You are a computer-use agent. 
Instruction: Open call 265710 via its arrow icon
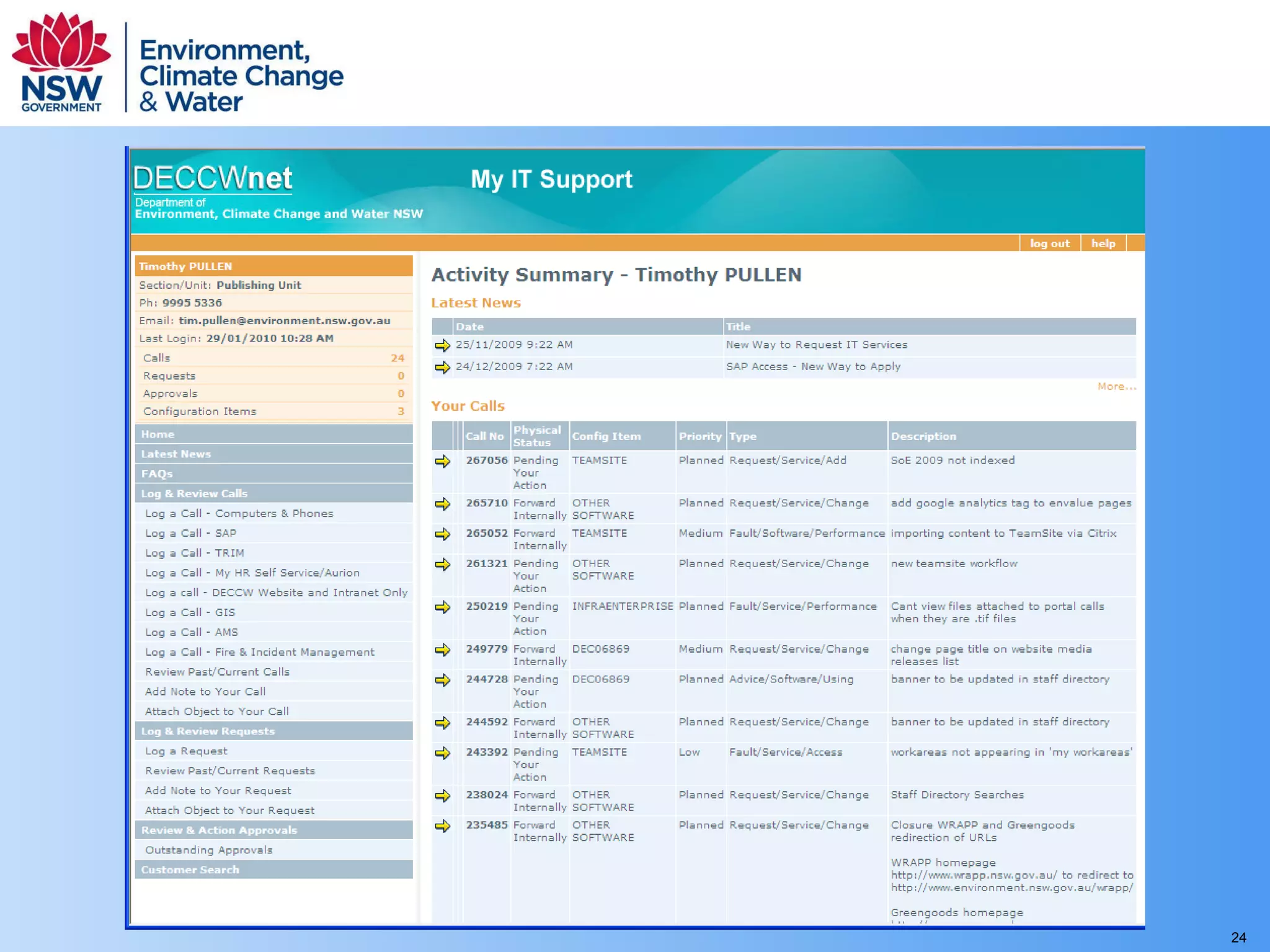442,504
